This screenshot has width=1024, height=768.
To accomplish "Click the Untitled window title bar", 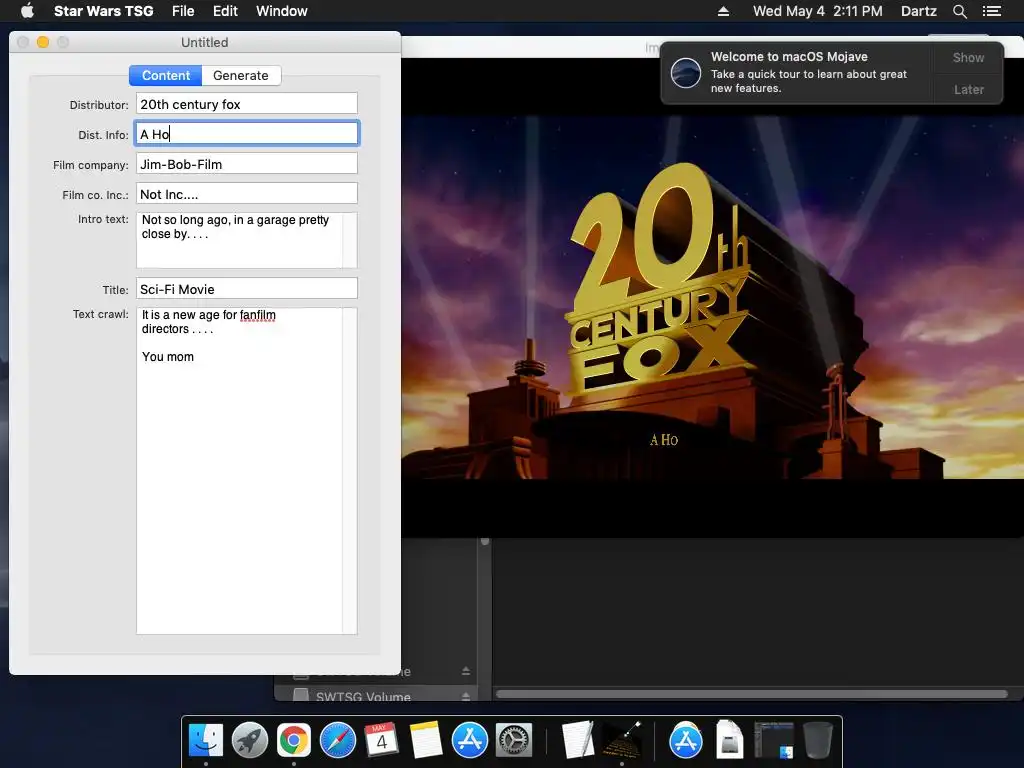I will point(204,42).
